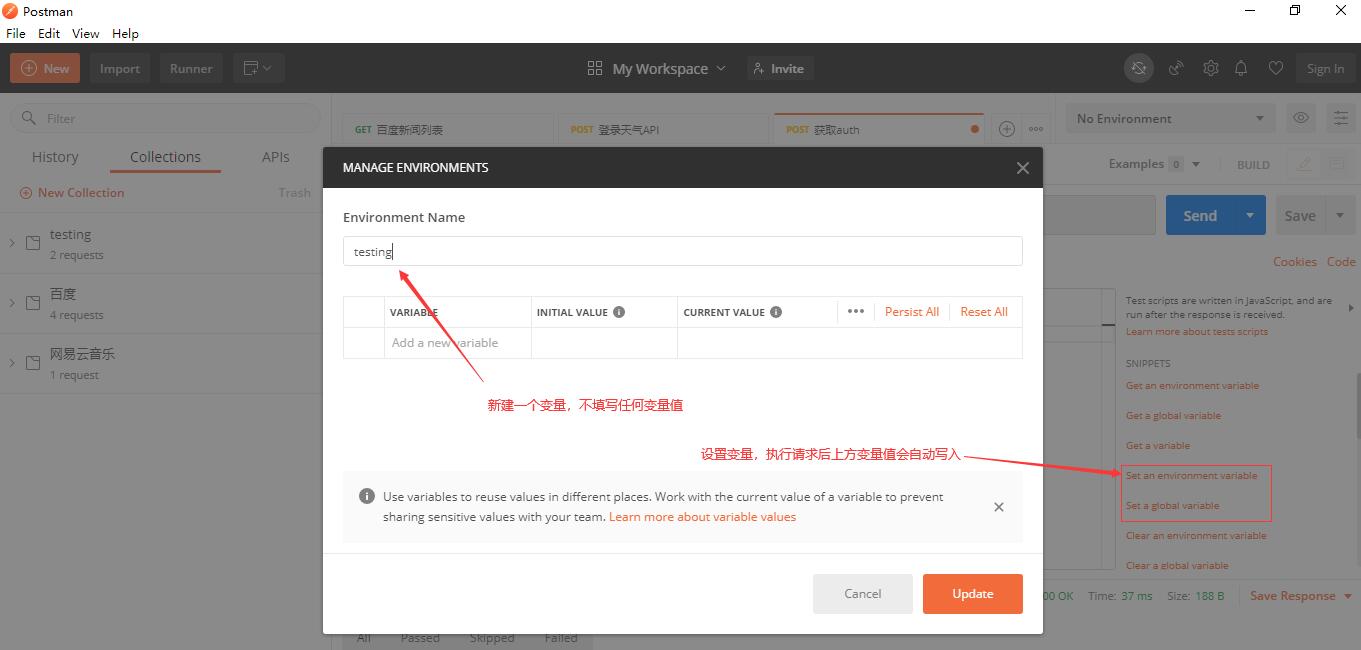Click the heart icon
The width and height of the screenshot is (1361, 650).
click(1275, 68)
